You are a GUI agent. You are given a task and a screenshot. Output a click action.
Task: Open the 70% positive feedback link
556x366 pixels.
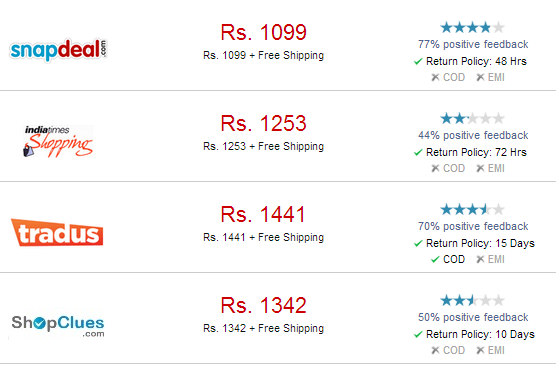[x=473, y=226]
